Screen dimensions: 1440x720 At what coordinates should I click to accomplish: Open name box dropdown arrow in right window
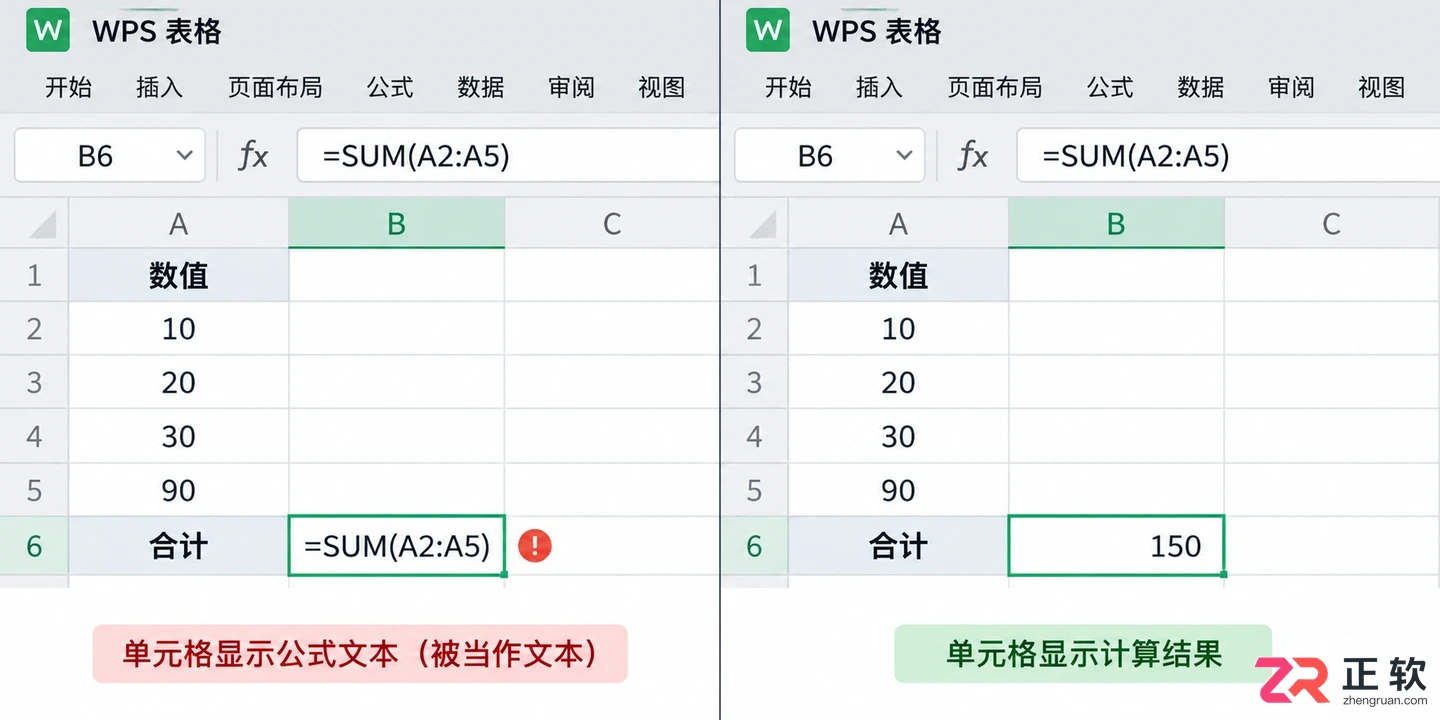pos(904,156)
